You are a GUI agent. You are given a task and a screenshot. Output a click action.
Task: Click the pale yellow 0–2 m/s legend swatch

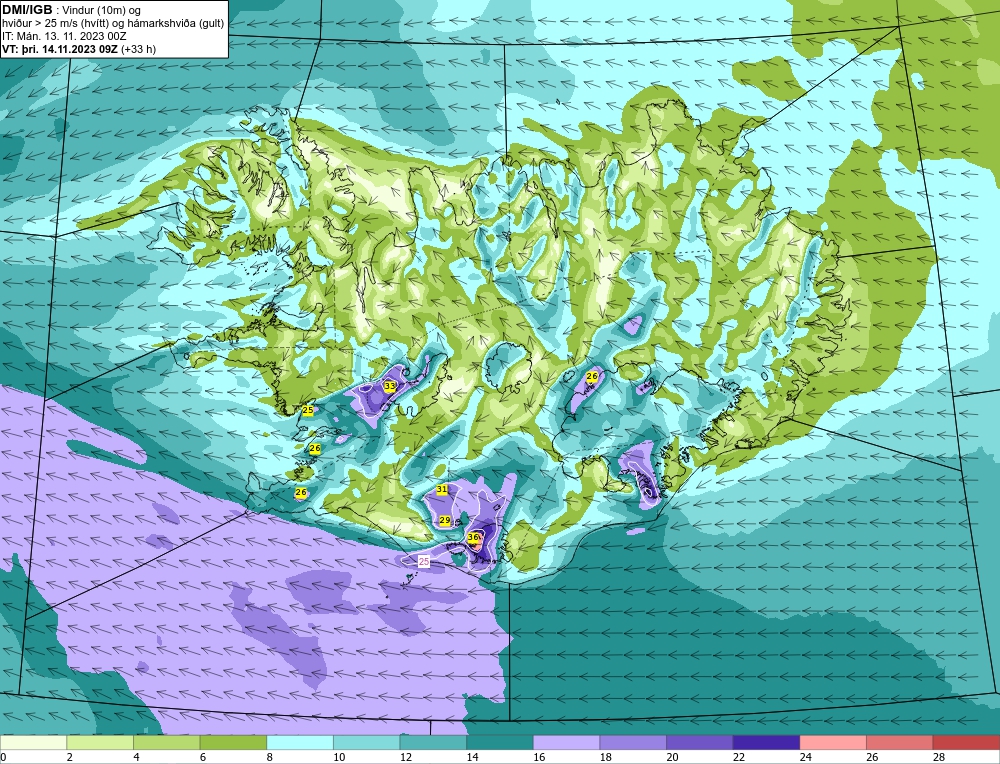pos(33,743)
